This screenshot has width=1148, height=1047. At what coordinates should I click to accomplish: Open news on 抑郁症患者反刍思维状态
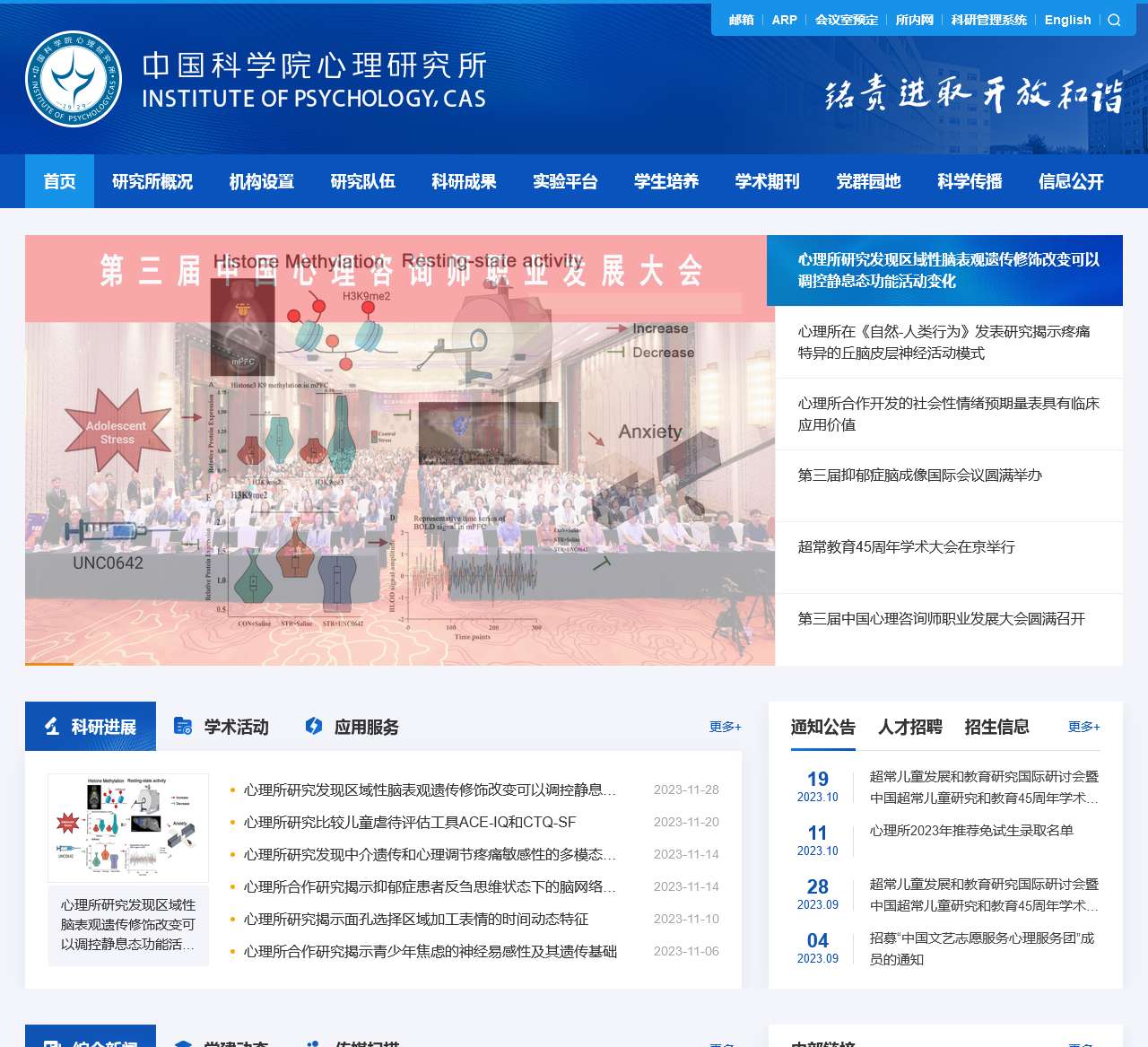[x=430, y=886]
